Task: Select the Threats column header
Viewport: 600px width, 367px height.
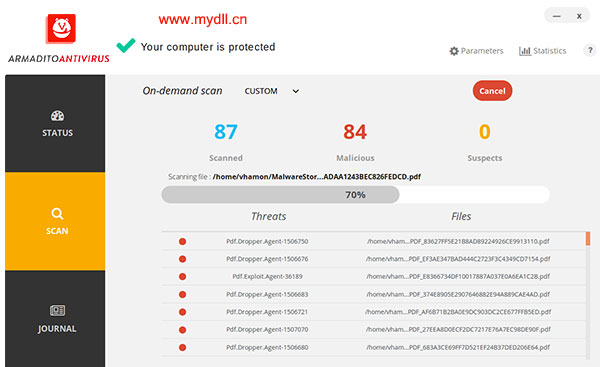Action: pos(269,216)
